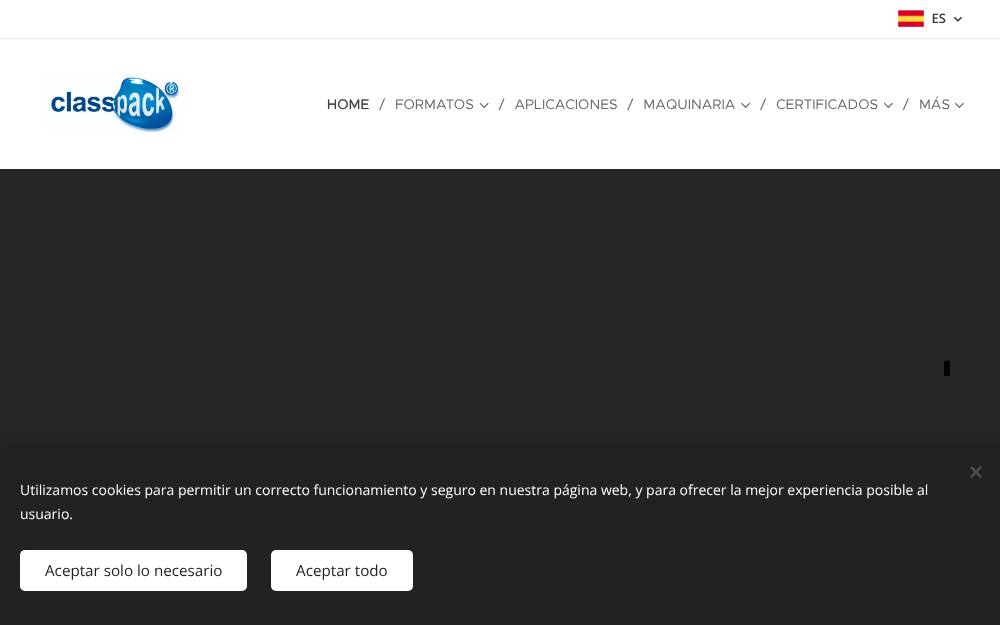
Task: Go to the HOME menu item
Action: coord(348,104)
